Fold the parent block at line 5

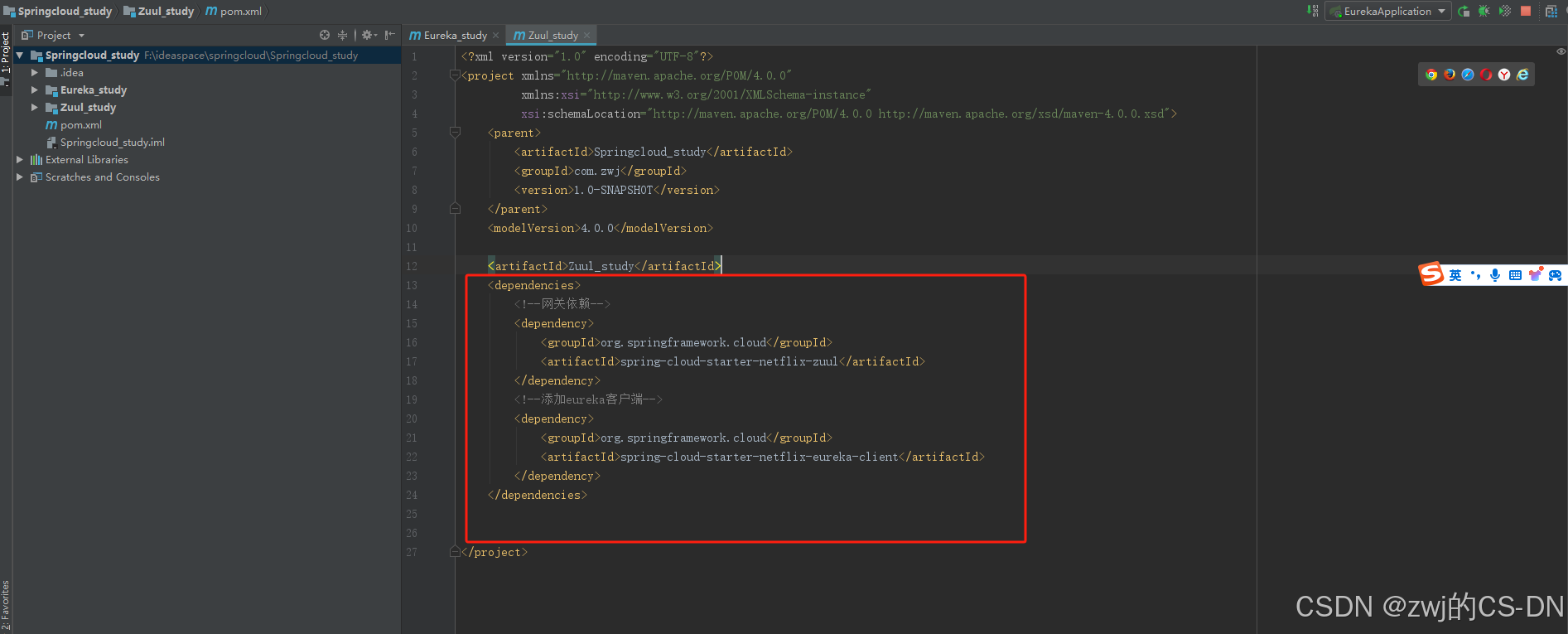pyautogui.click(x=455, y=133)
